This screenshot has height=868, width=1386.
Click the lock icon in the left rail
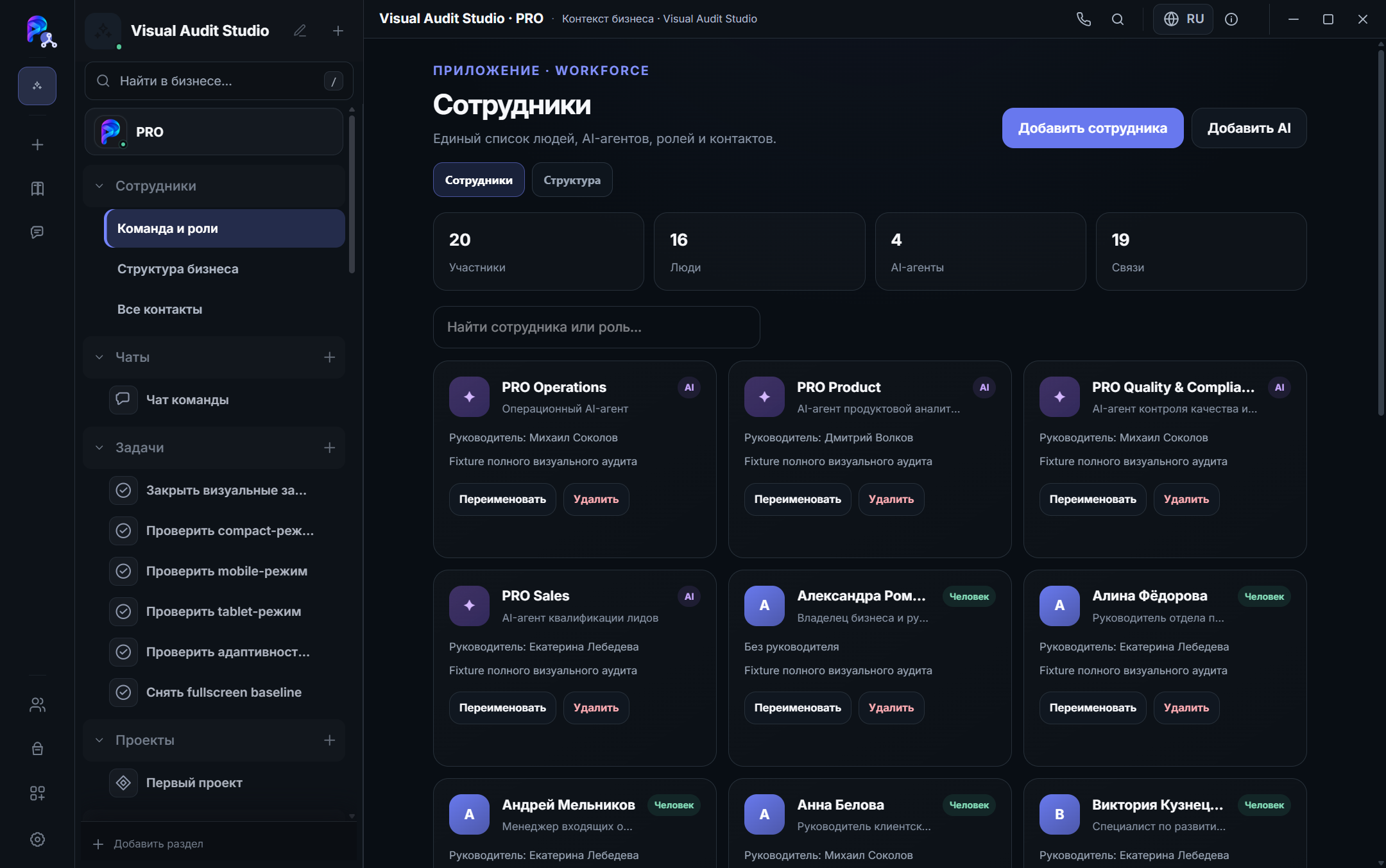(37, 749)
